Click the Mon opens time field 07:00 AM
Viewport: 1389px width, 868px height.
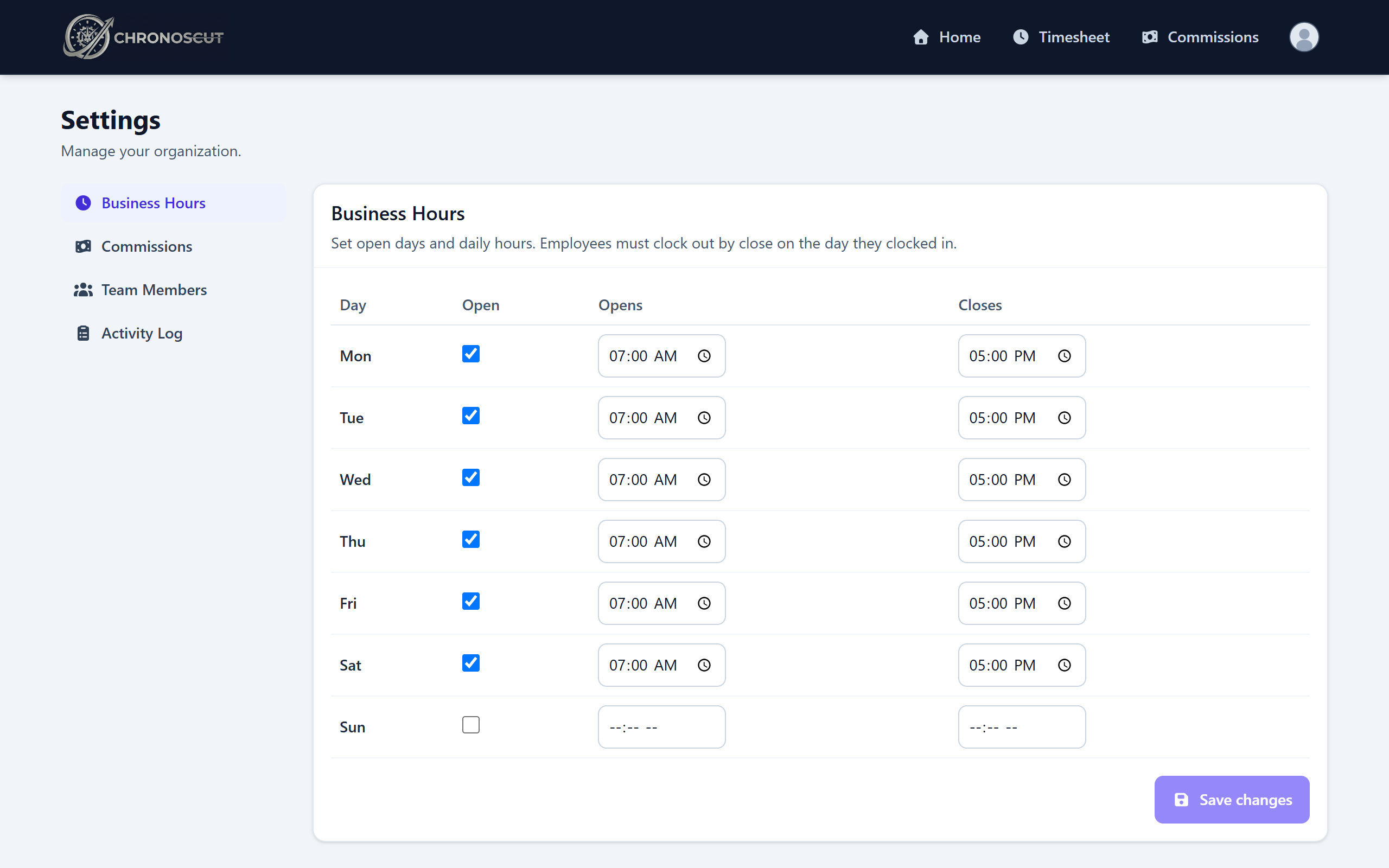662,356
